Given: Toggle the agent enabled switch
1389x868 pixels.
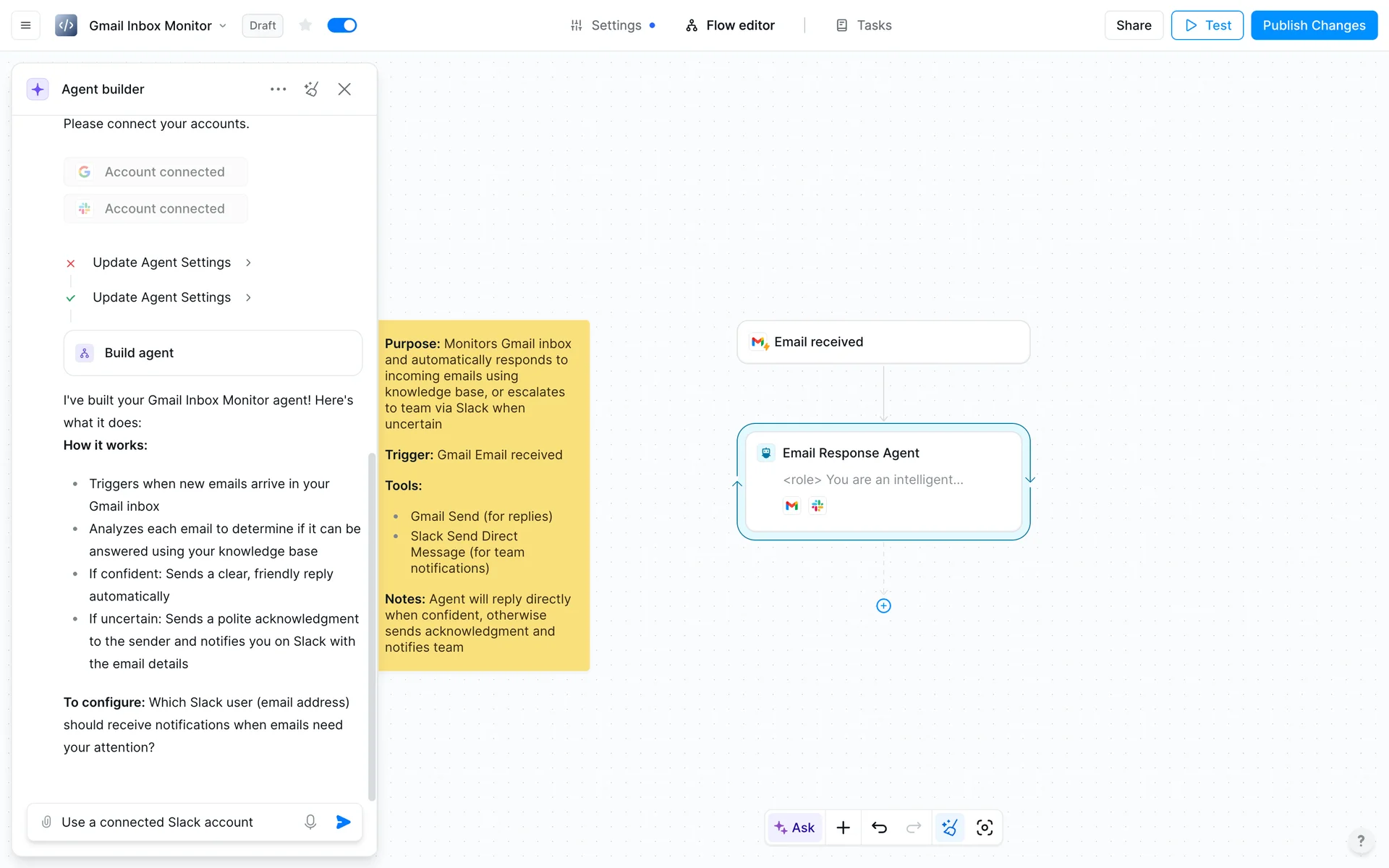Looking at the screenshot, I should pos(342,25).
